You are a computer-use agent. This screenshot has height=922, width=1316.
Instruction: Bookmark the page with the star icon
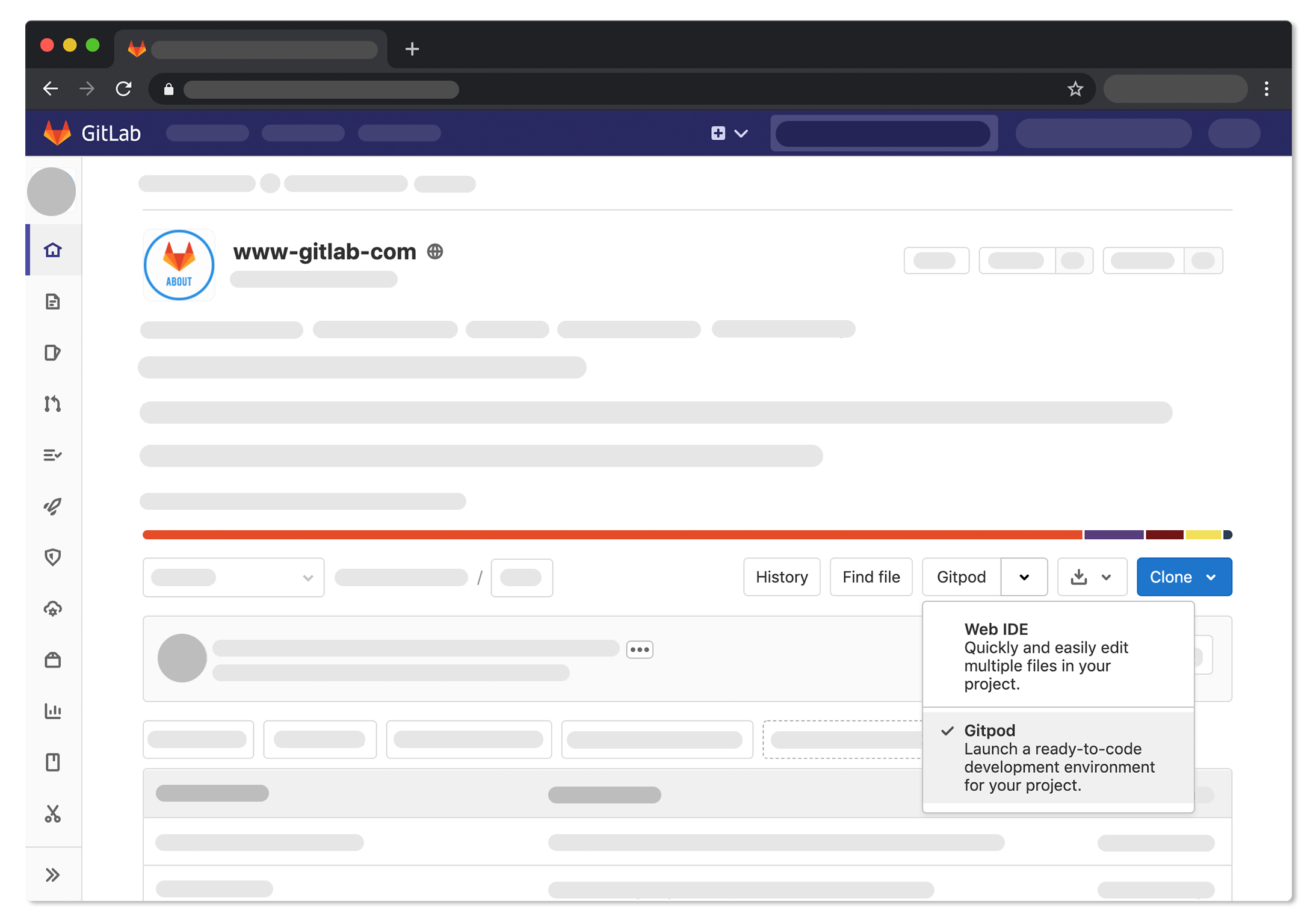1075,89
